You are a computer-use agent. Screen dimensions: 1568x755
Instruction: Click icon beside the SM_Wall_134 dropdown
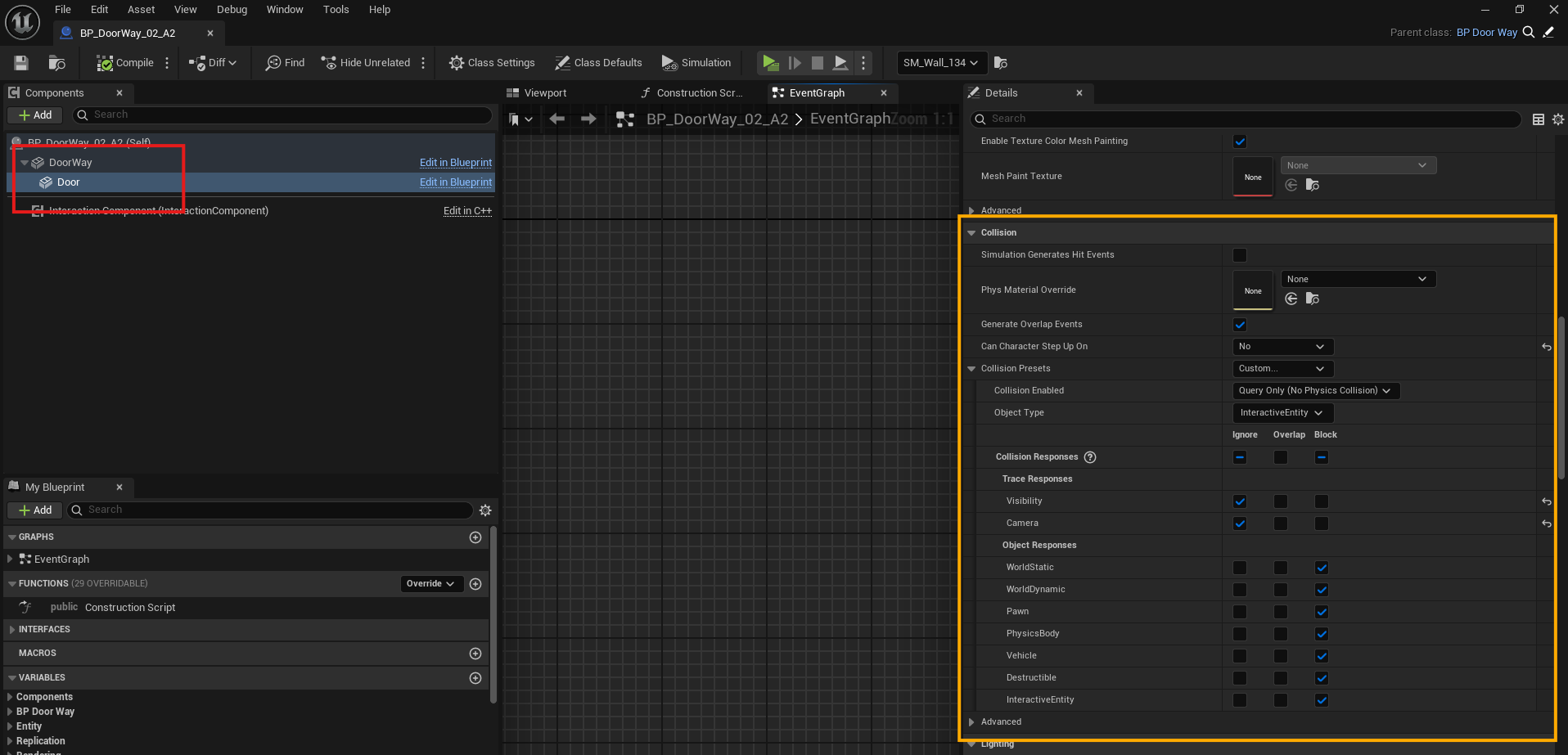pos(1000,63)
